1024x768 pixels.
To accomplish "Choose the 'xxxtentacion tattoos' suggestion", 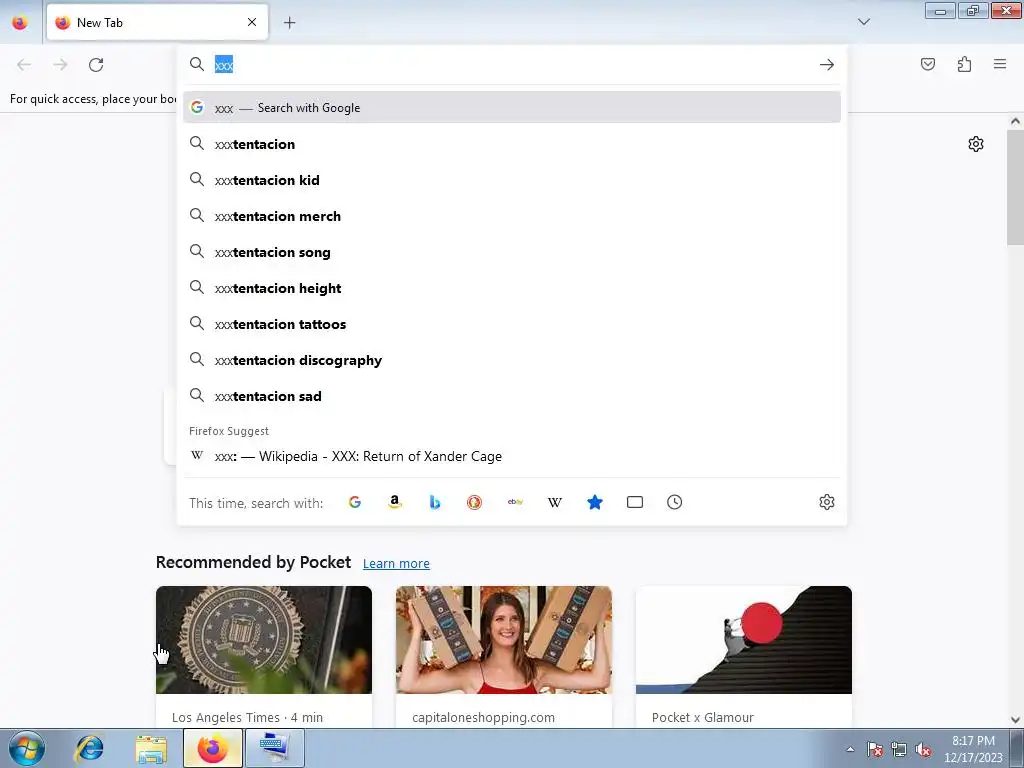I will pos(512,324).
